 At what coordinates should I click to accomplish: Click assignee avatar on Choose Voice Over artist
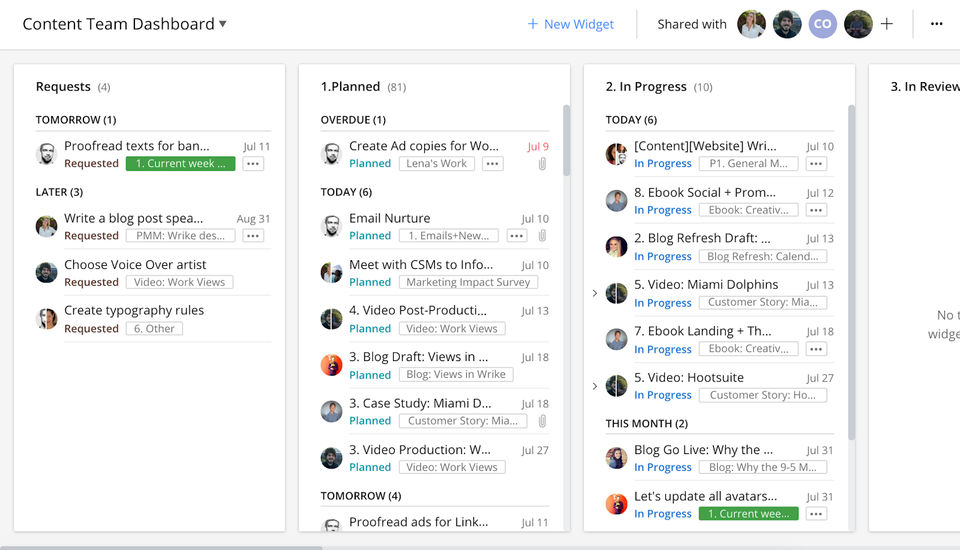(x=47, y=273)
